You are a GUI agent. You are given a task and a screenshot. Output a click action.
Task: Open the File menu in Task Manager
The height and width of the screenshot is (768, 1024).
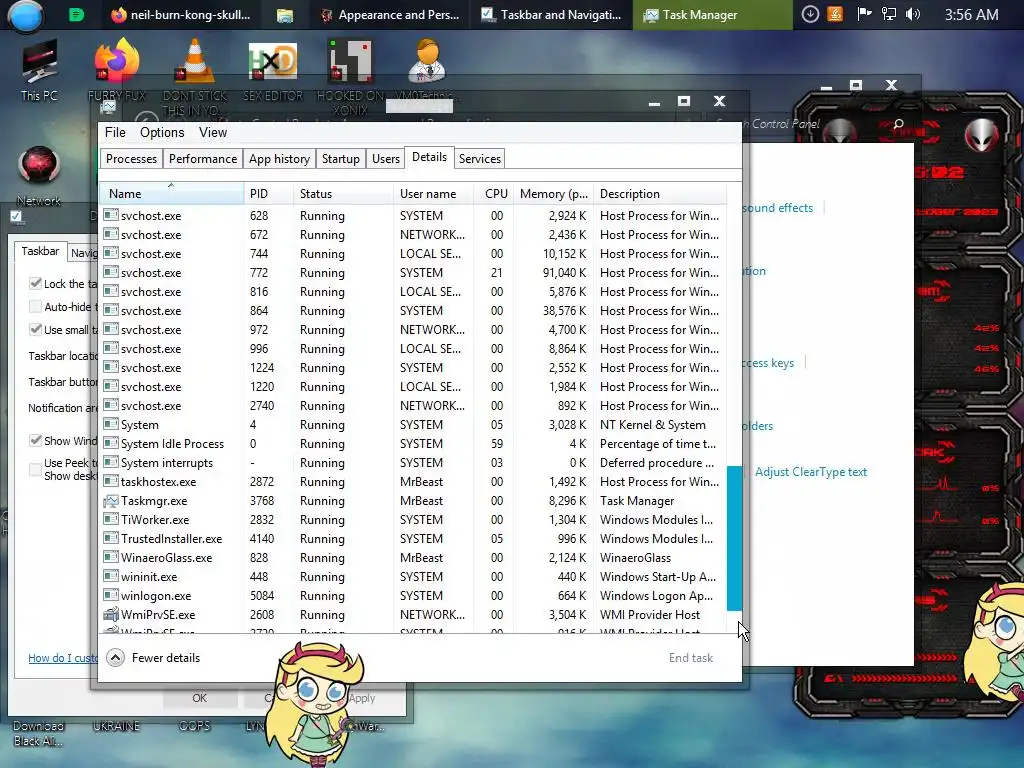pyautogui.click(x=115, y=133)
